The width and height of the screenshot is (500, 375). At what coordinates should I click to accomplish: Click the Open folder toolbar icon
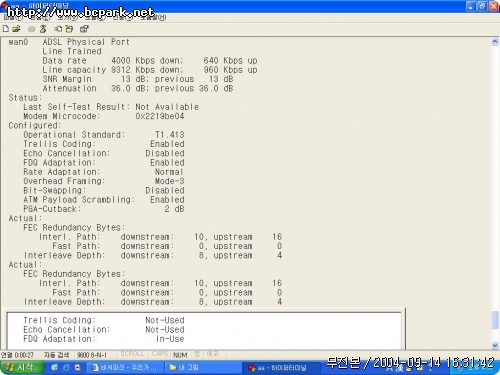[16, 29]
